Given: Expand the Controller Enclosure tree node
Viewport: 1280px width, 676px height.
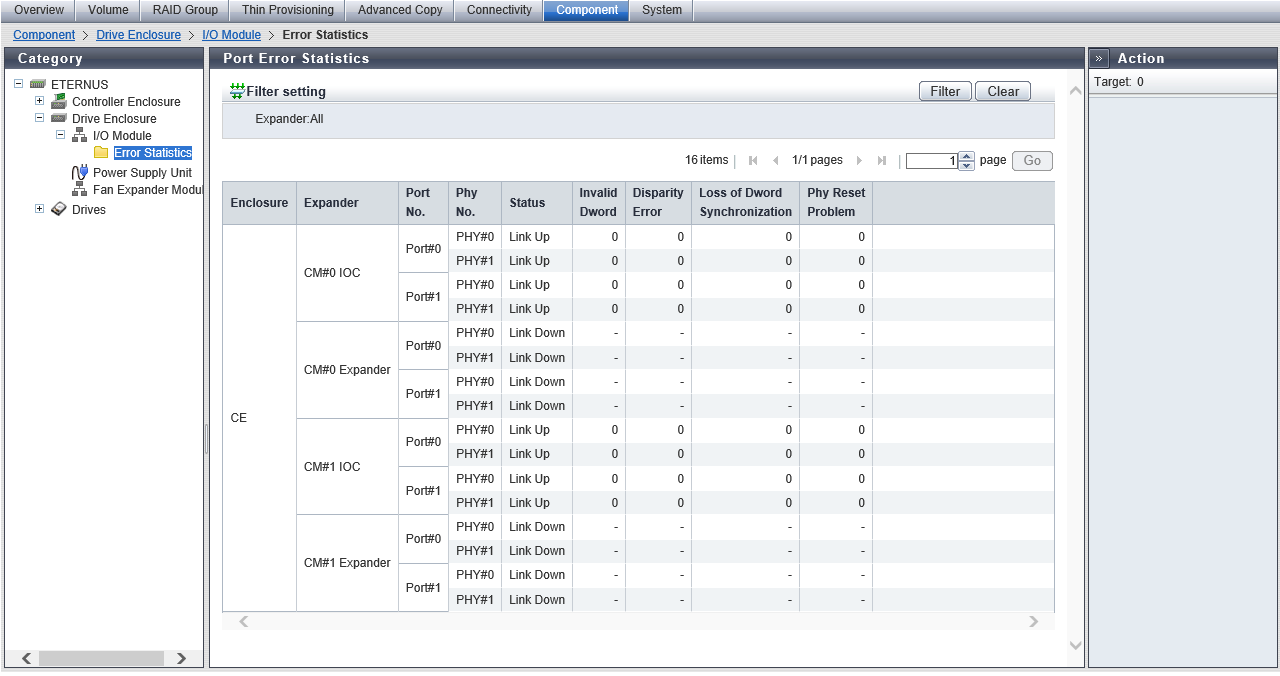Looking at the screenshot, I should pyautogui.click(x=39, y=101).
